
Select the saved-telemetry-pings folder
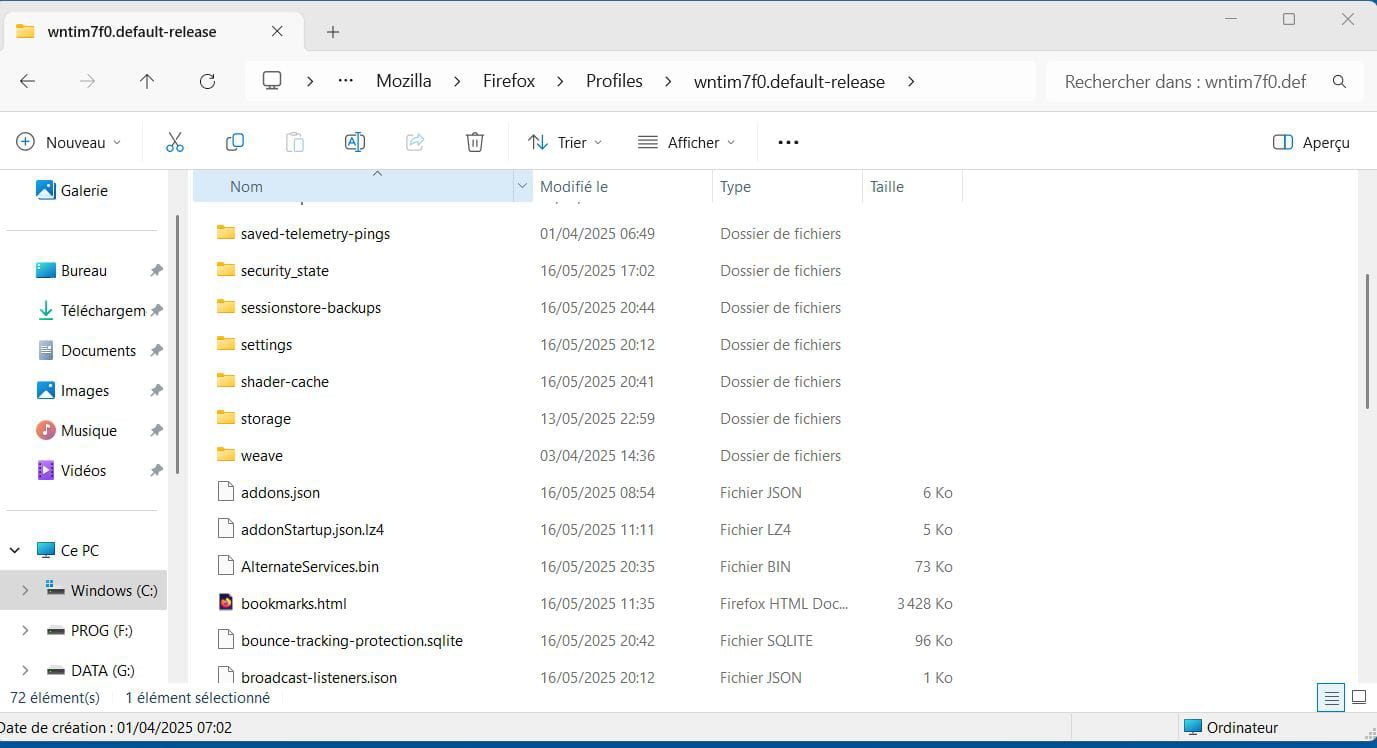click(x=315, y=233)
